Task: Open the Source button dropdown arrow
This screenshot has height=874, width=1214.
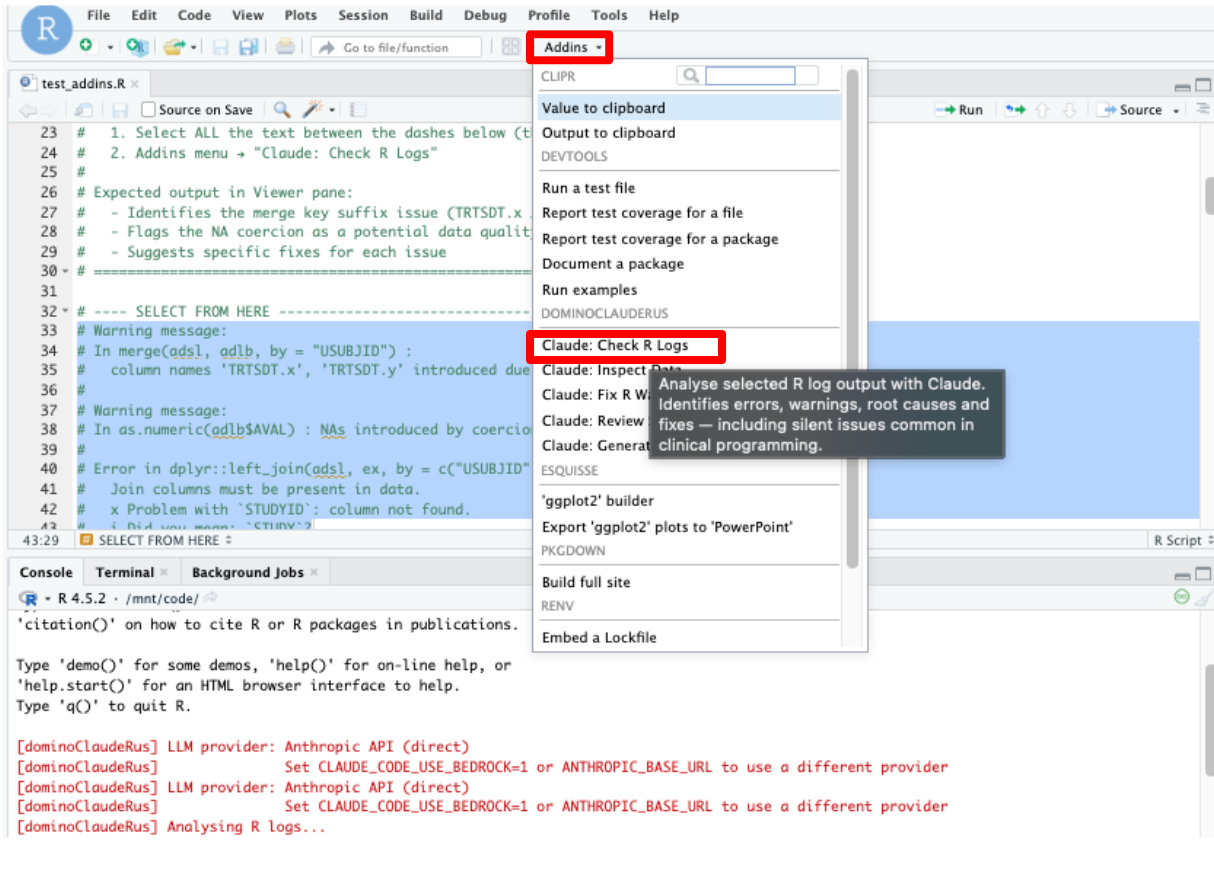Action: (1176, 110)
